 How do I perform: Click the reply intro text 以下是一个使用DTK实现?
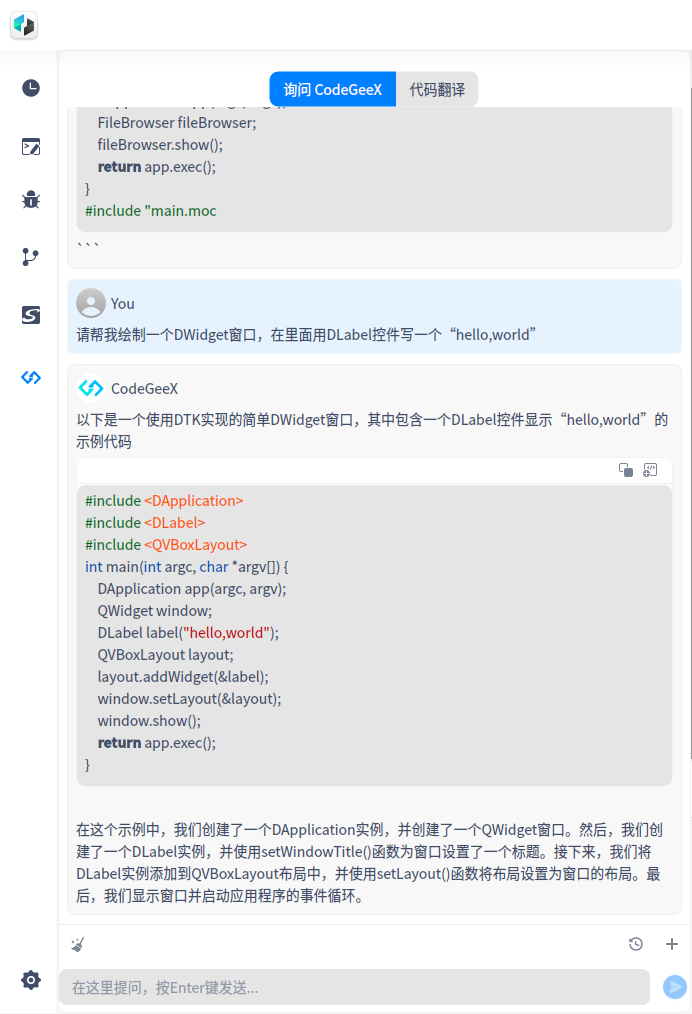coord(373,431)
